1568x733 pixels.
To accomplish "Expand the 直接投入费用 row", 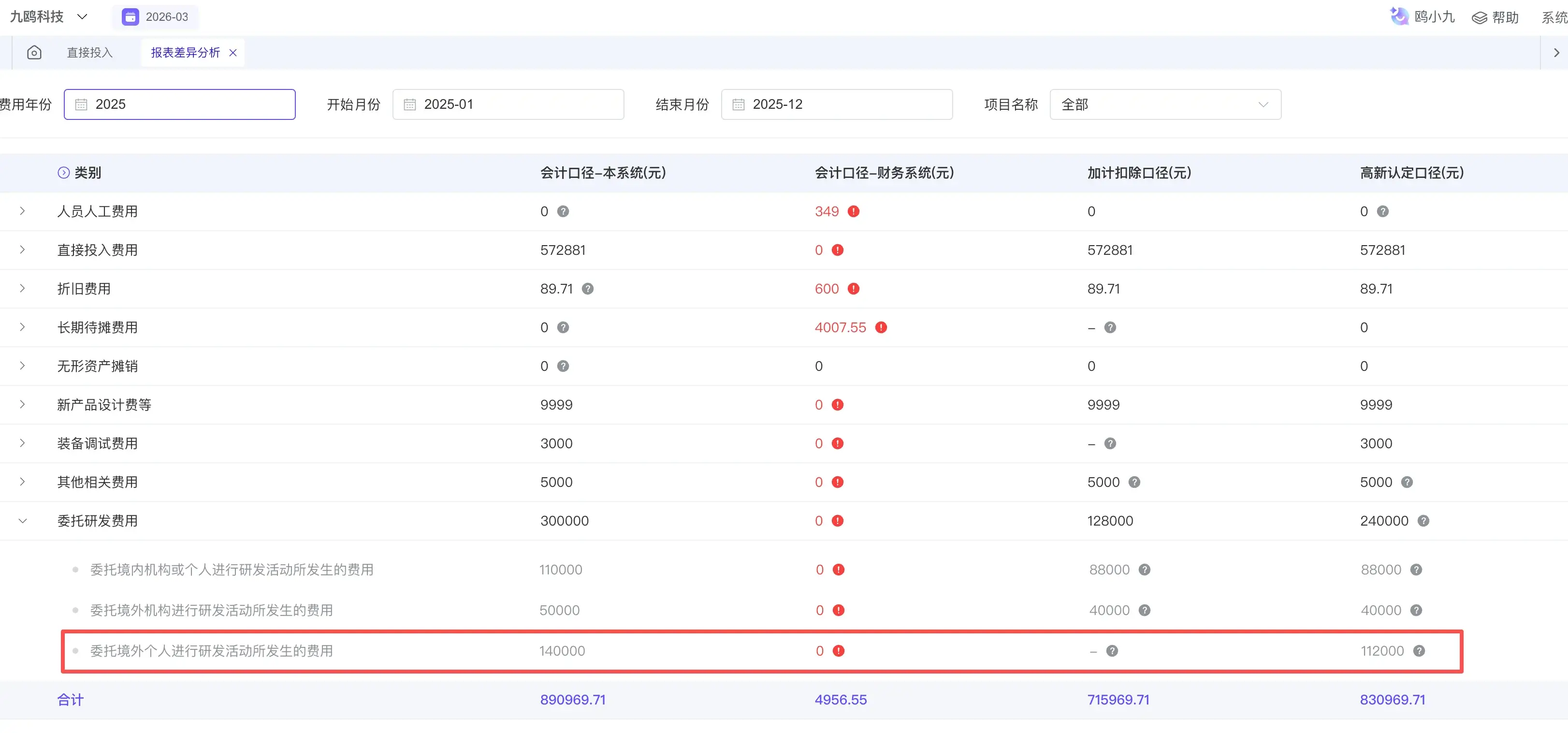I will point(23,249).
